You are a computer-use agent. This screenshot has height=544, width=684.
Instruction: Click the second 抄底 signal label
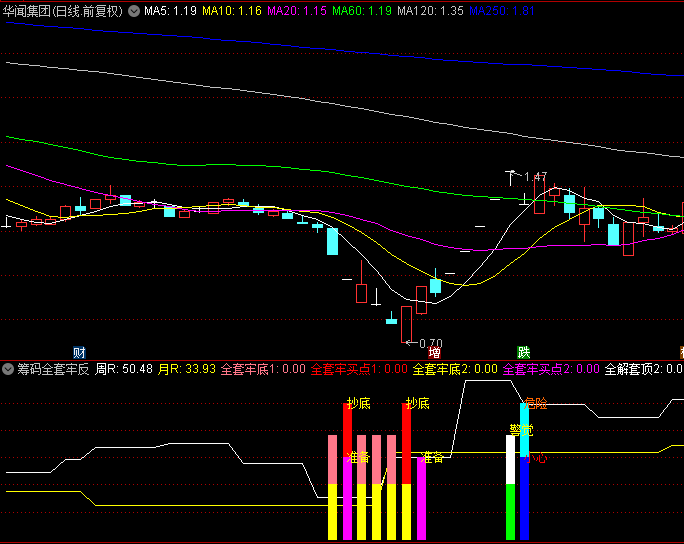[417, 404]
